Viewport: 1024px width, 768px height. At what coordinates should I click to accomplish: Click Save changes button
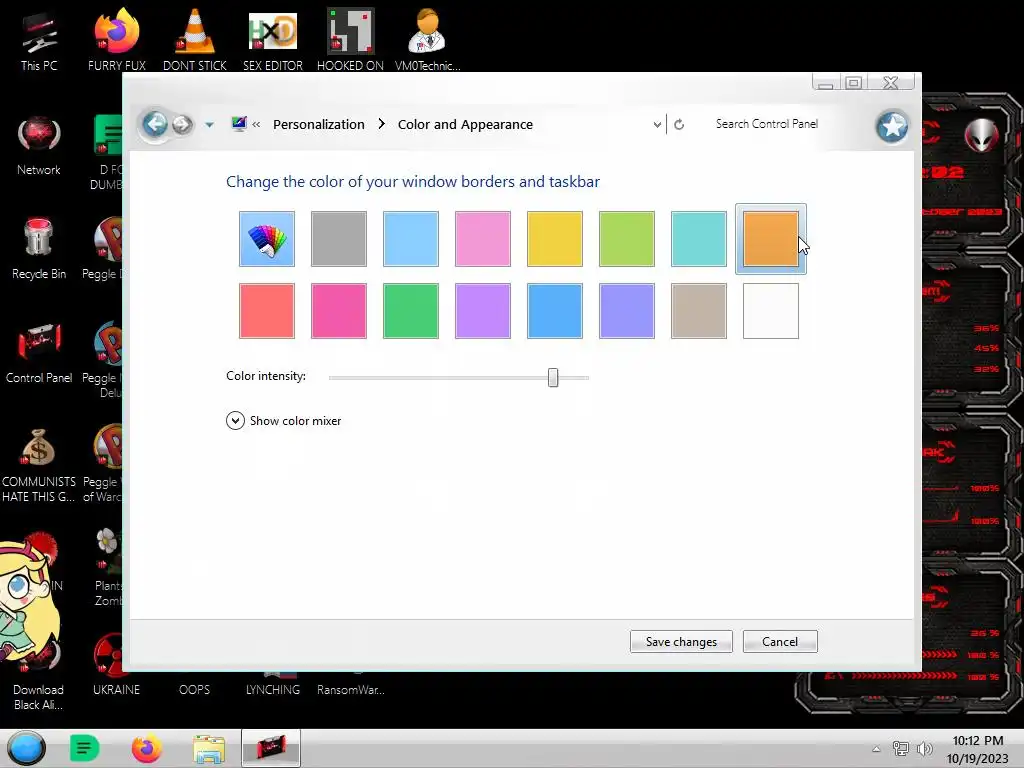tap(681, 641)
